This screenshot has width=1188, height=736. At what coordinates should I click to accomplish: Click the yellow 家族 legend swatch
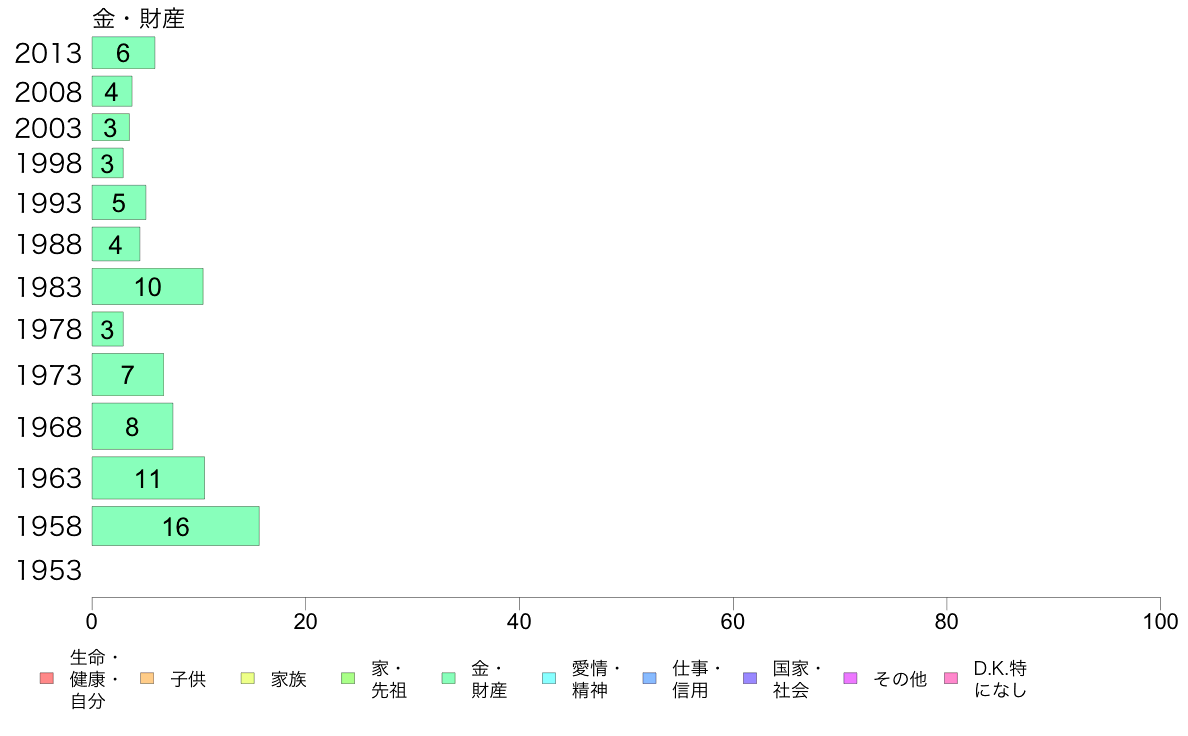pyautogui.click(x=248, y=678)
